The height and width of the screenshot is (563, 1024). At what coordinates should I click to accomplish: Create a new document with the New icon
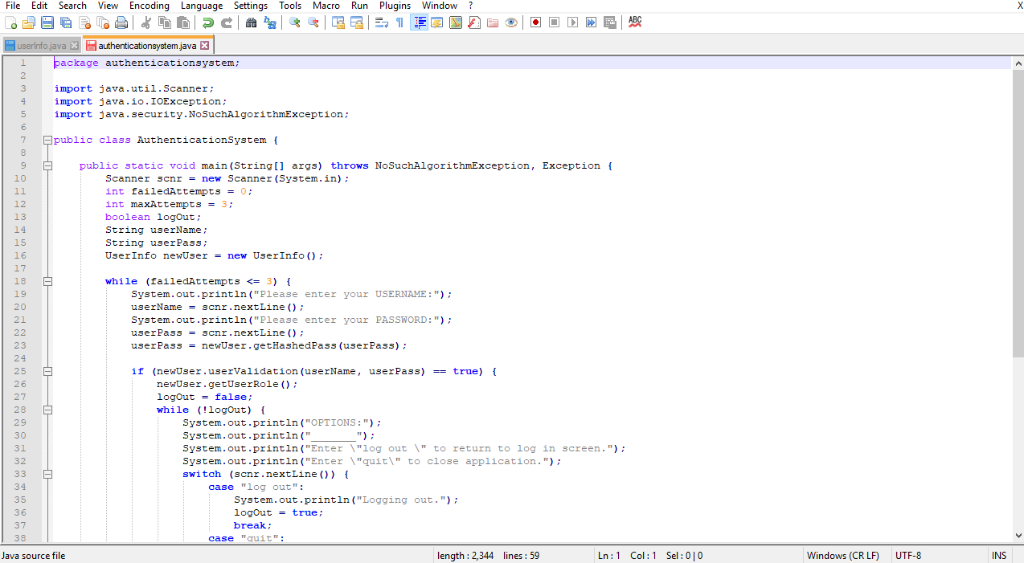pyautogui.click(x=11, y=23)
